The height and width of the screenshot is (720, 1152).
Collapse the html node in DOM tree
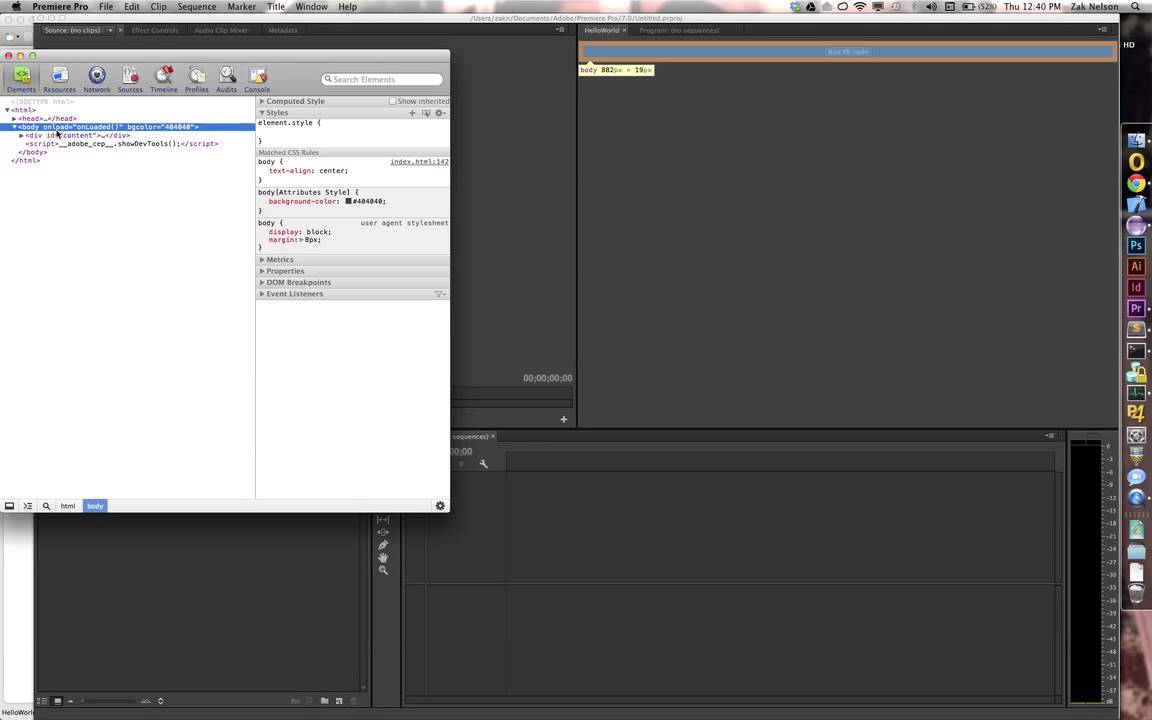point(7,110)
